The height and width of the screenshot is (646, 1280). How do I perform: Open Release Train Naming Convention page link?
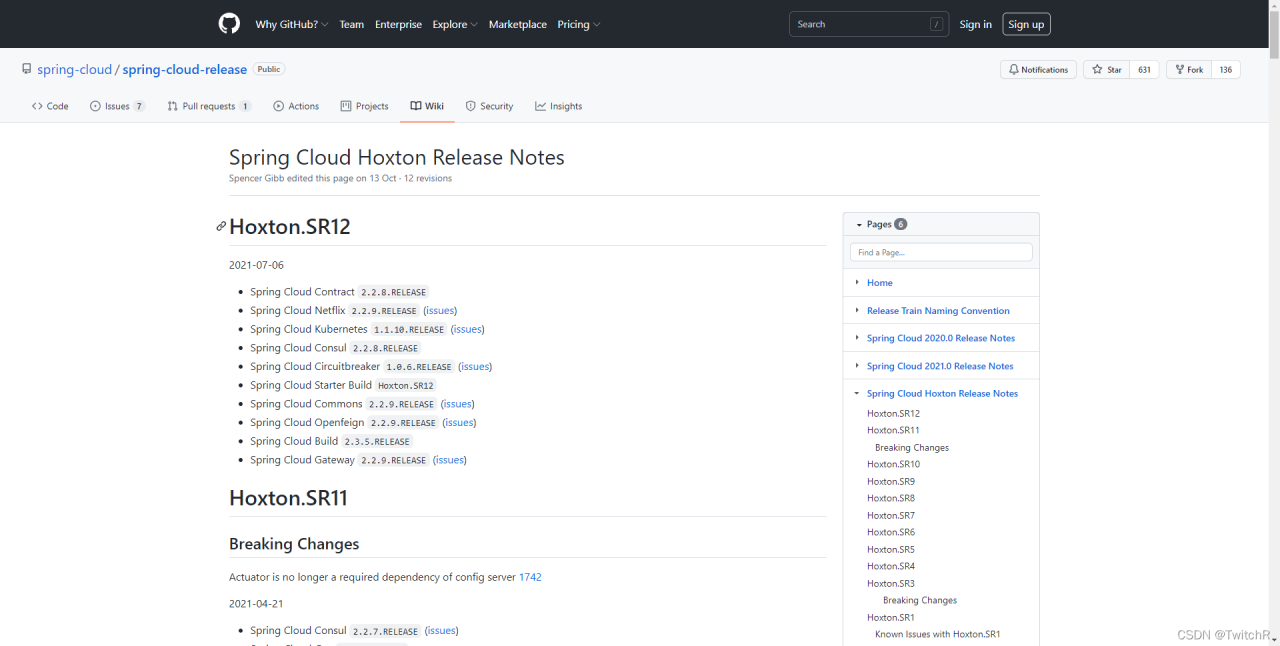[938, 311]
